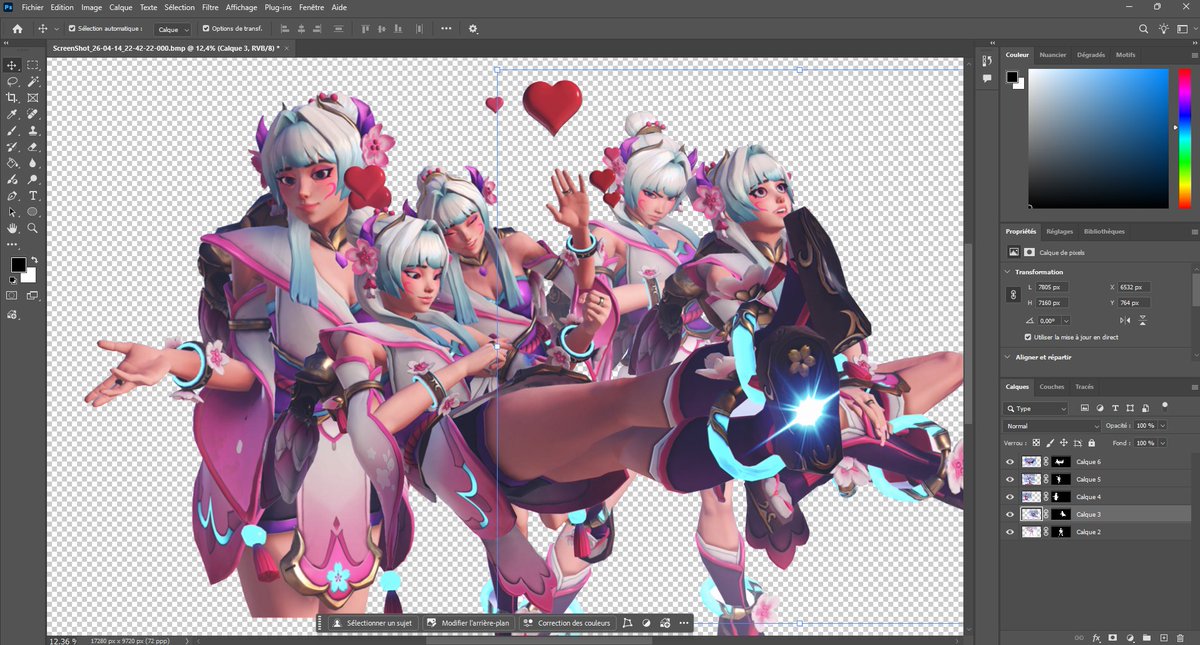The width and height of the screenshot is (1200, 645).
Task: Select the History Brush tool
Action: click(x=12, y=147)
